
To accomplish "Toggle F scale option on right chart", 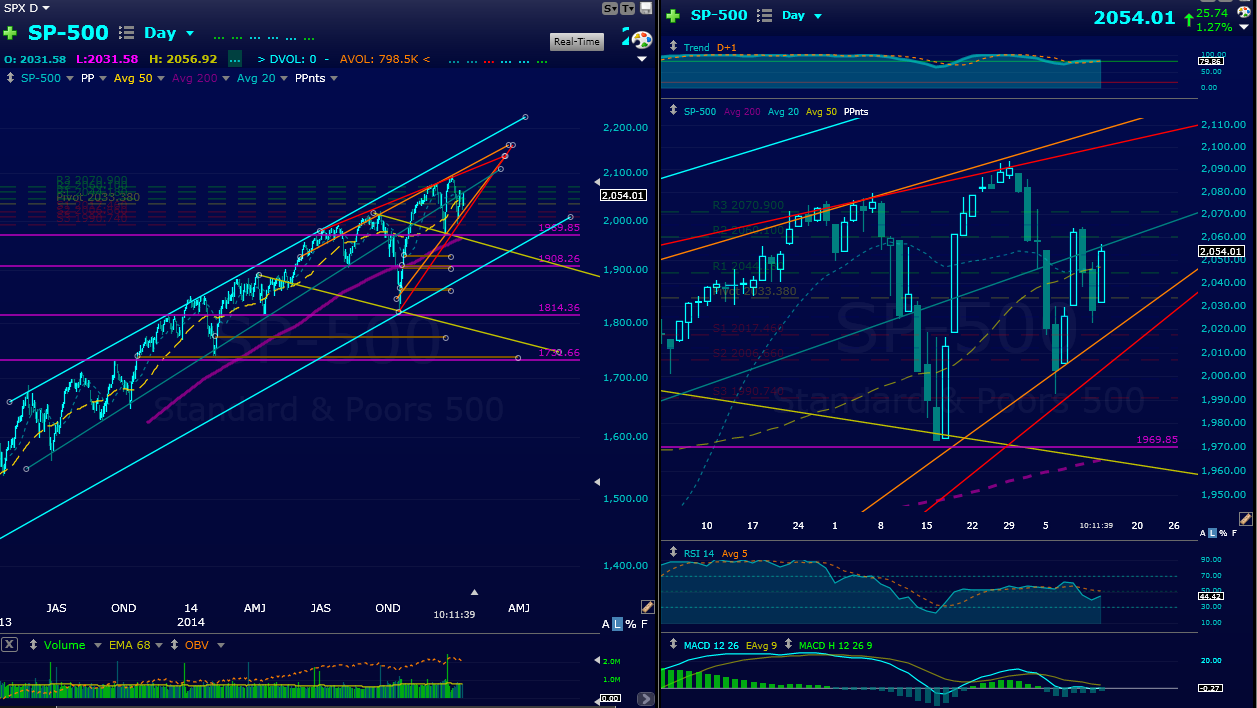I will click(x=1236, y=535).
